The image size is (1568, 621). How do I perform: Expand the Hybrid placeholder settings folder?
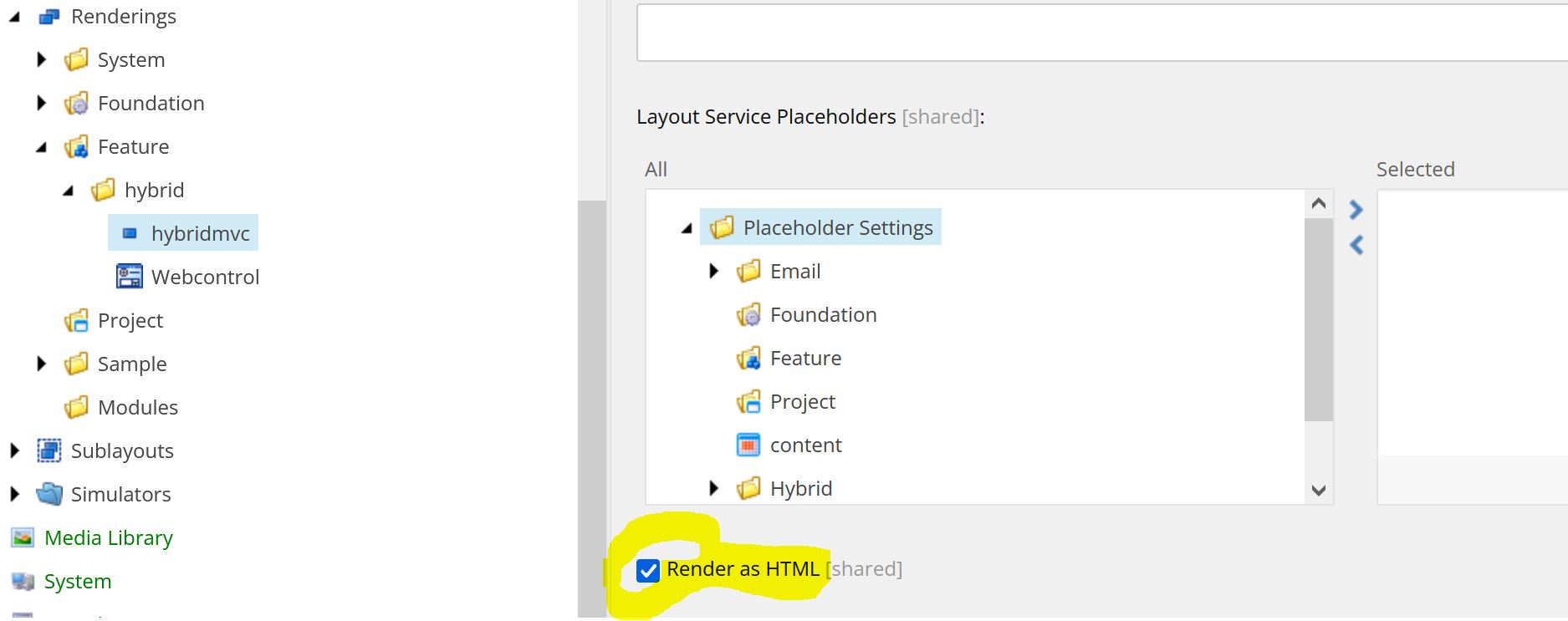click(714, 488)
